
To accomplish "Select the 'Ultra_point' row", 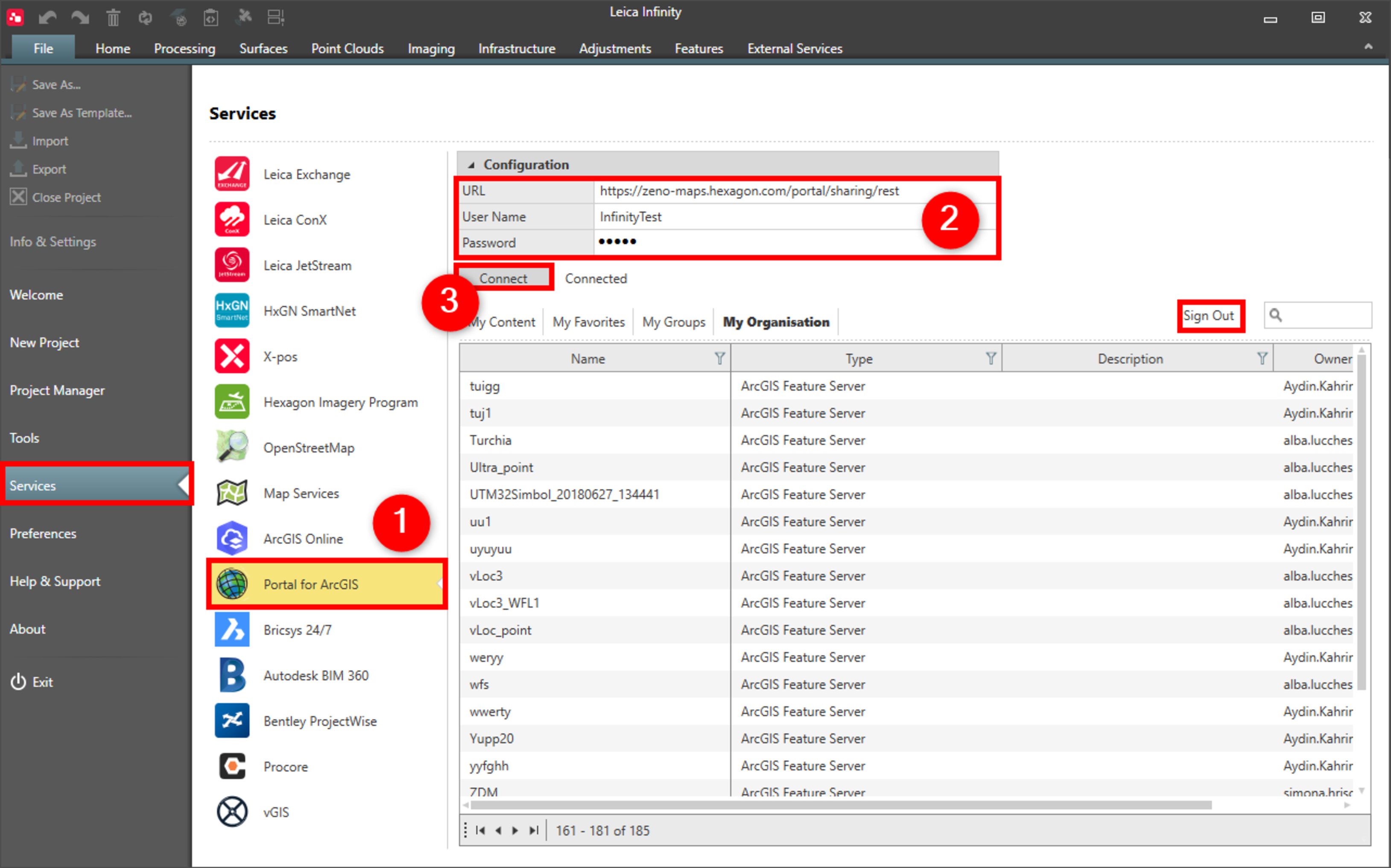I will pos(906,467).
